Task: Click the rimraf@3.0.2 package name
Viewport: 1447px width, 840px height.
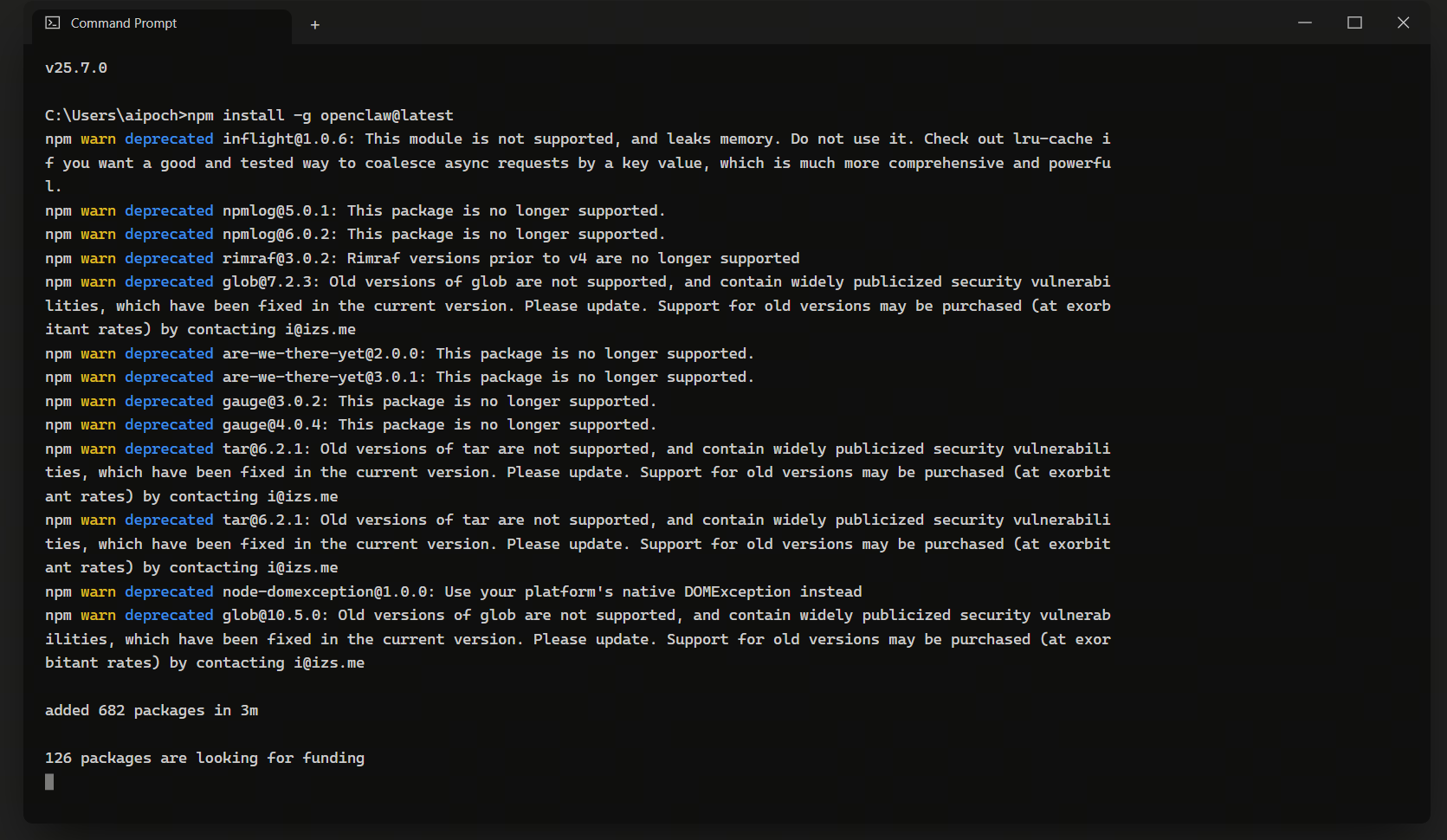Action: click(280, 258)
